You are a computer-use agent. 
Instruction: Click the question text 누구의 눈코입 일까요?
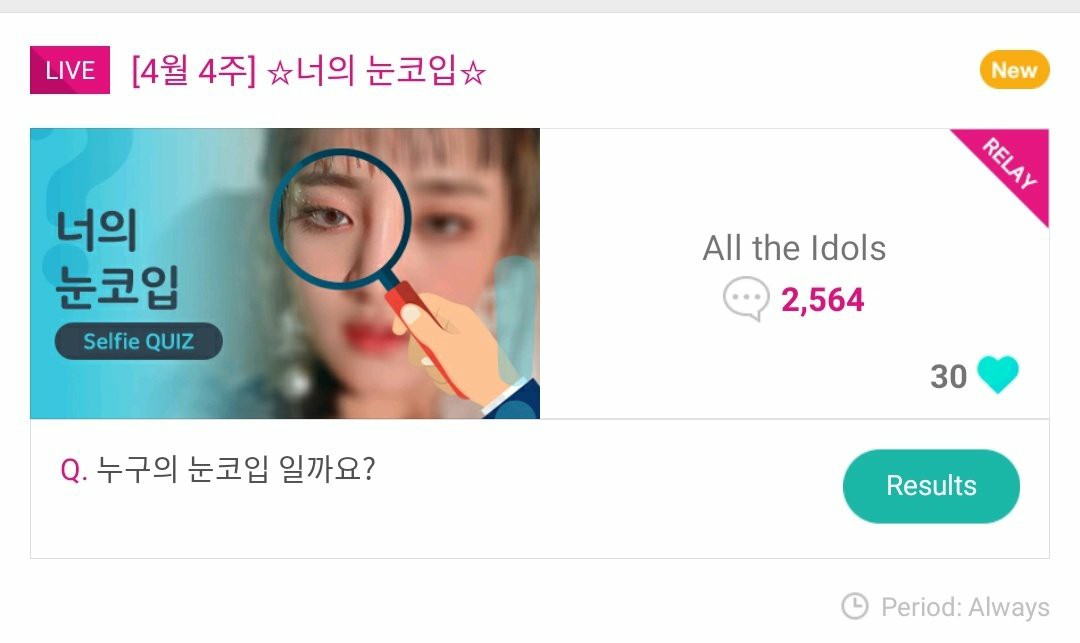coord(236,469)
